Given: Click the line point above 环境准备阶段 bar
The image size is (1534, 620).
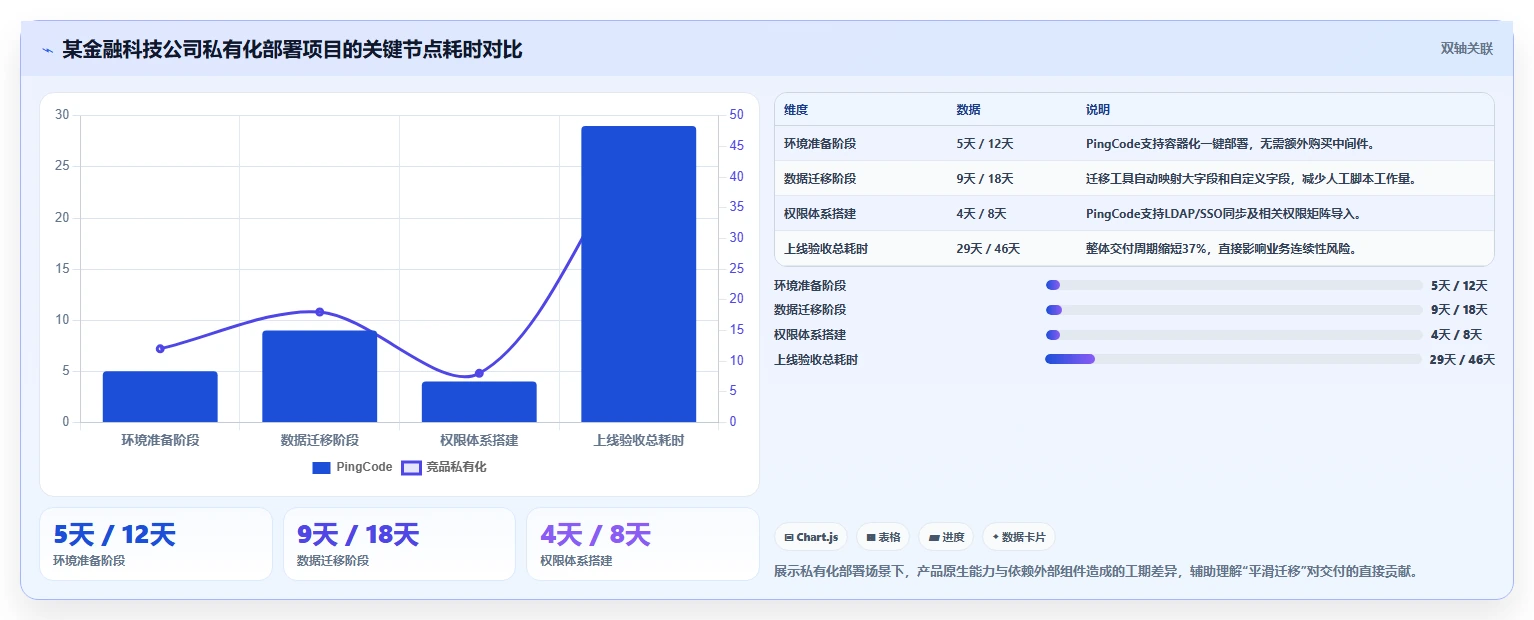Looking at the screenshot, I should point(160,348).
